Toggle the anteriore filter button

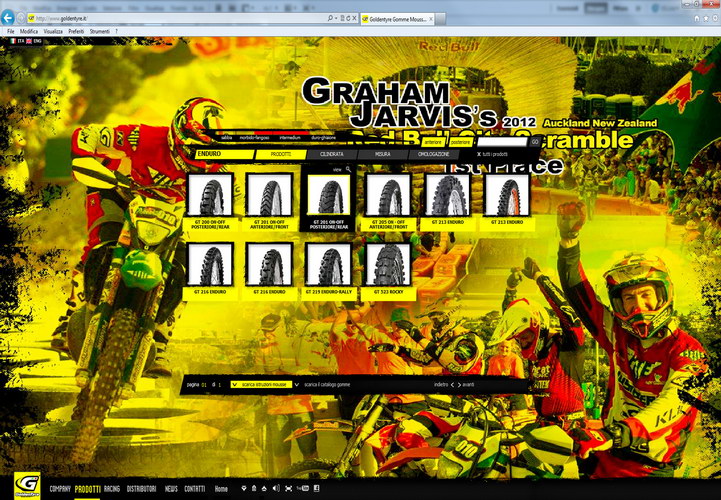[432, 143]
